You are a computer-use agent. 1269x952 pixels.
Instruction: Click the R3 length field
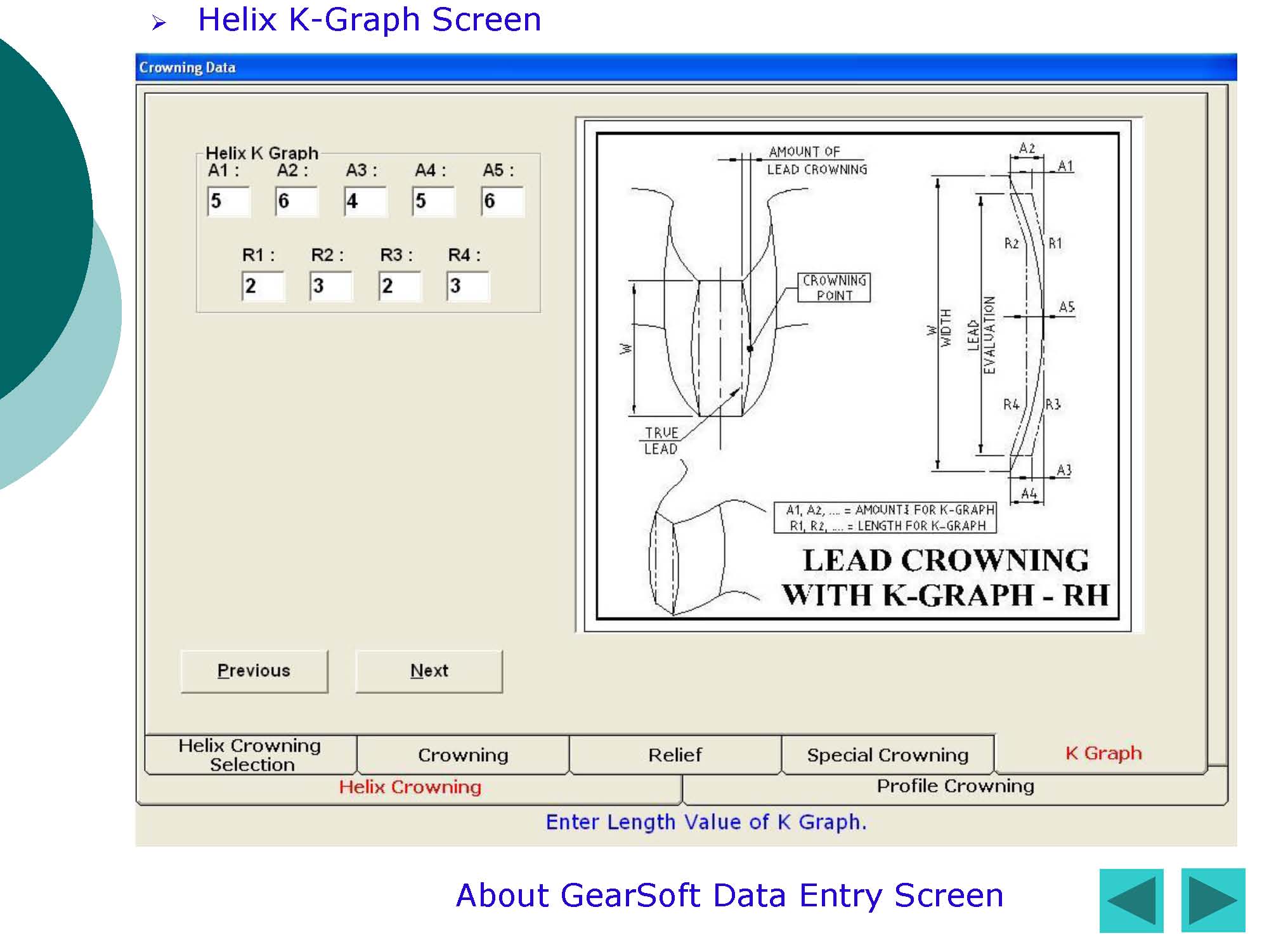pos(400,286)
